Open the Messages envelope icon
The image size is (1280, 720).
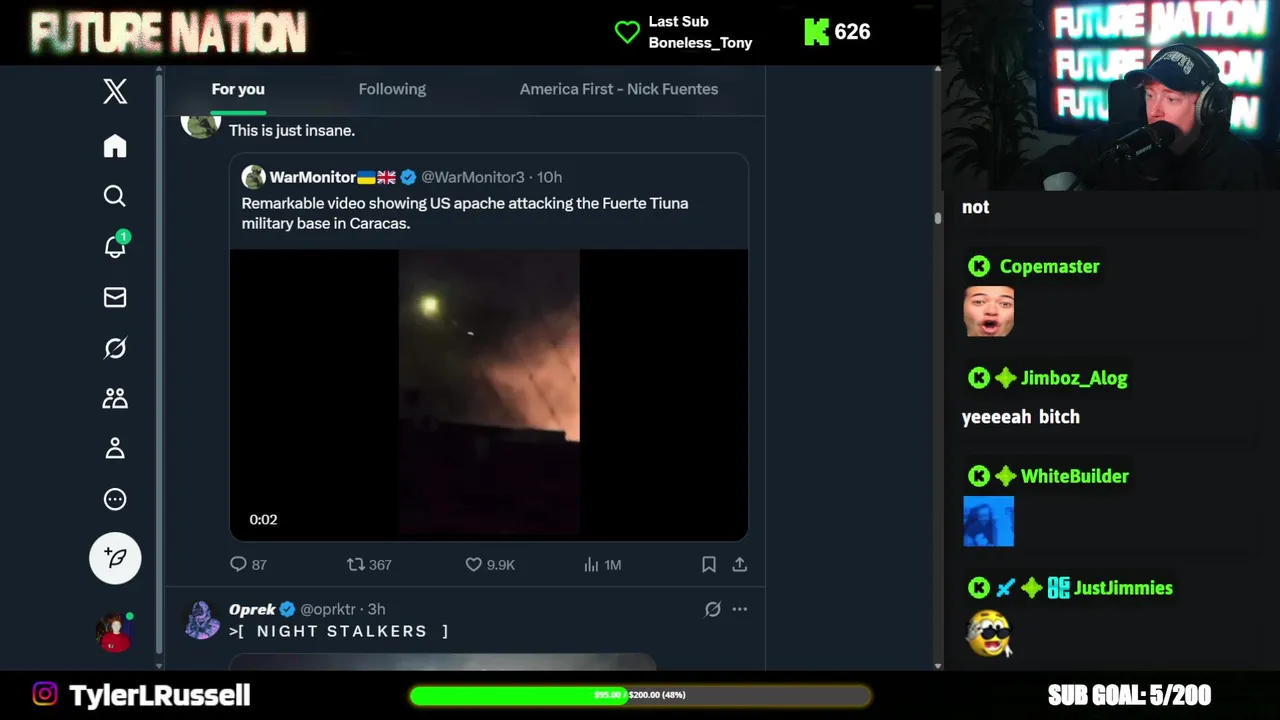coord(115,297)
